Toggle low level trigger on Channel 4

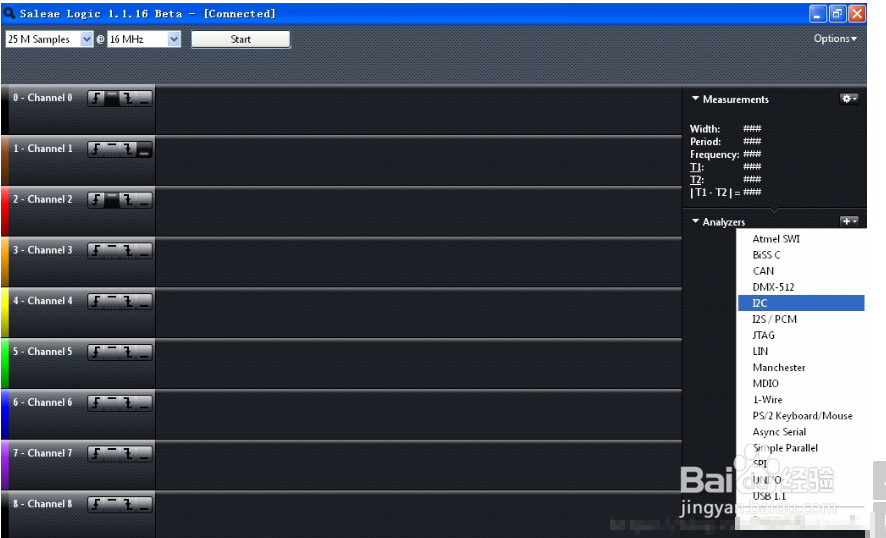(x=145, y=302)
